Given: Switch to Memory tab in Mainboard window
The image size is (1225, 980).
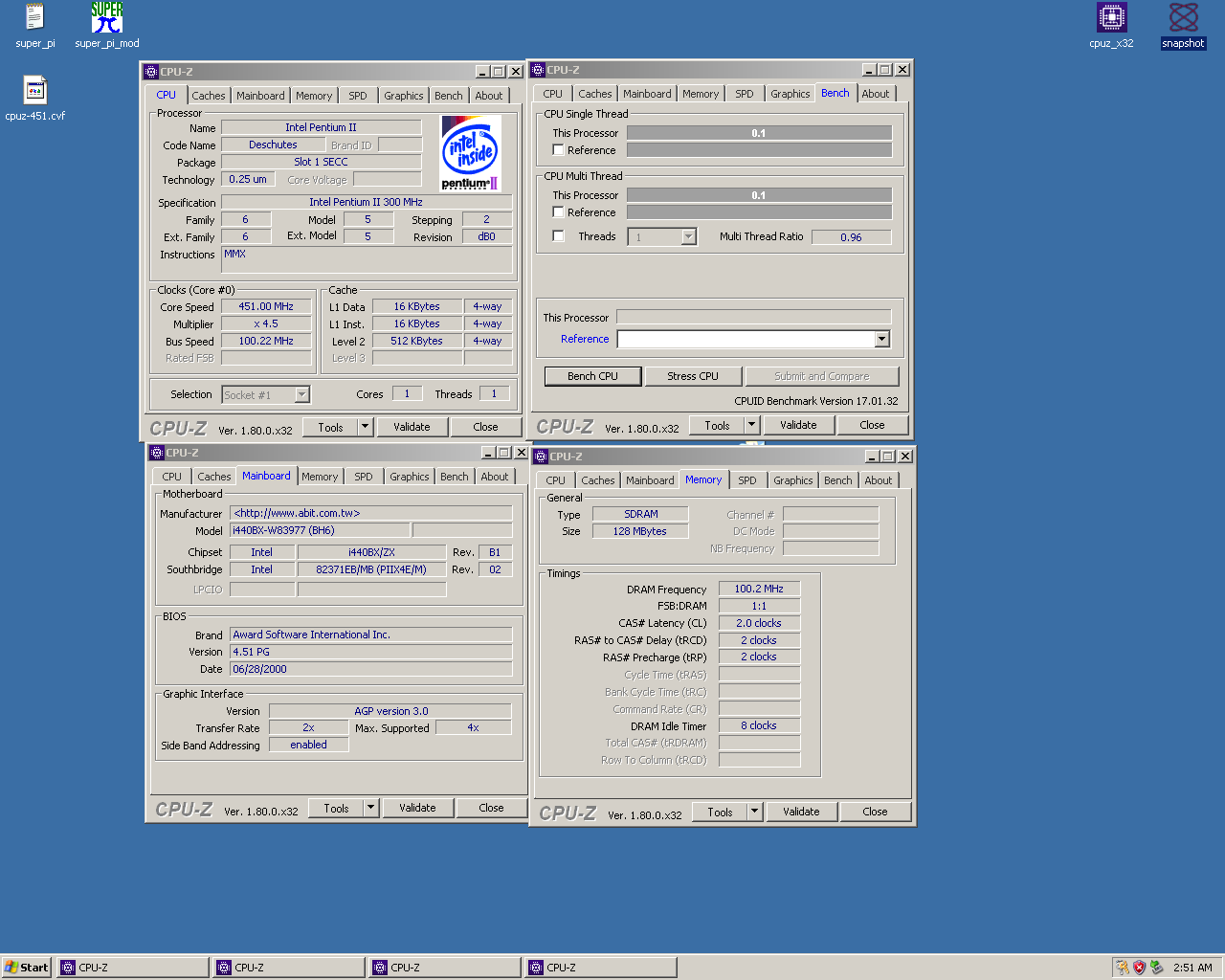Looking at the screenshot, I should 320,477.
